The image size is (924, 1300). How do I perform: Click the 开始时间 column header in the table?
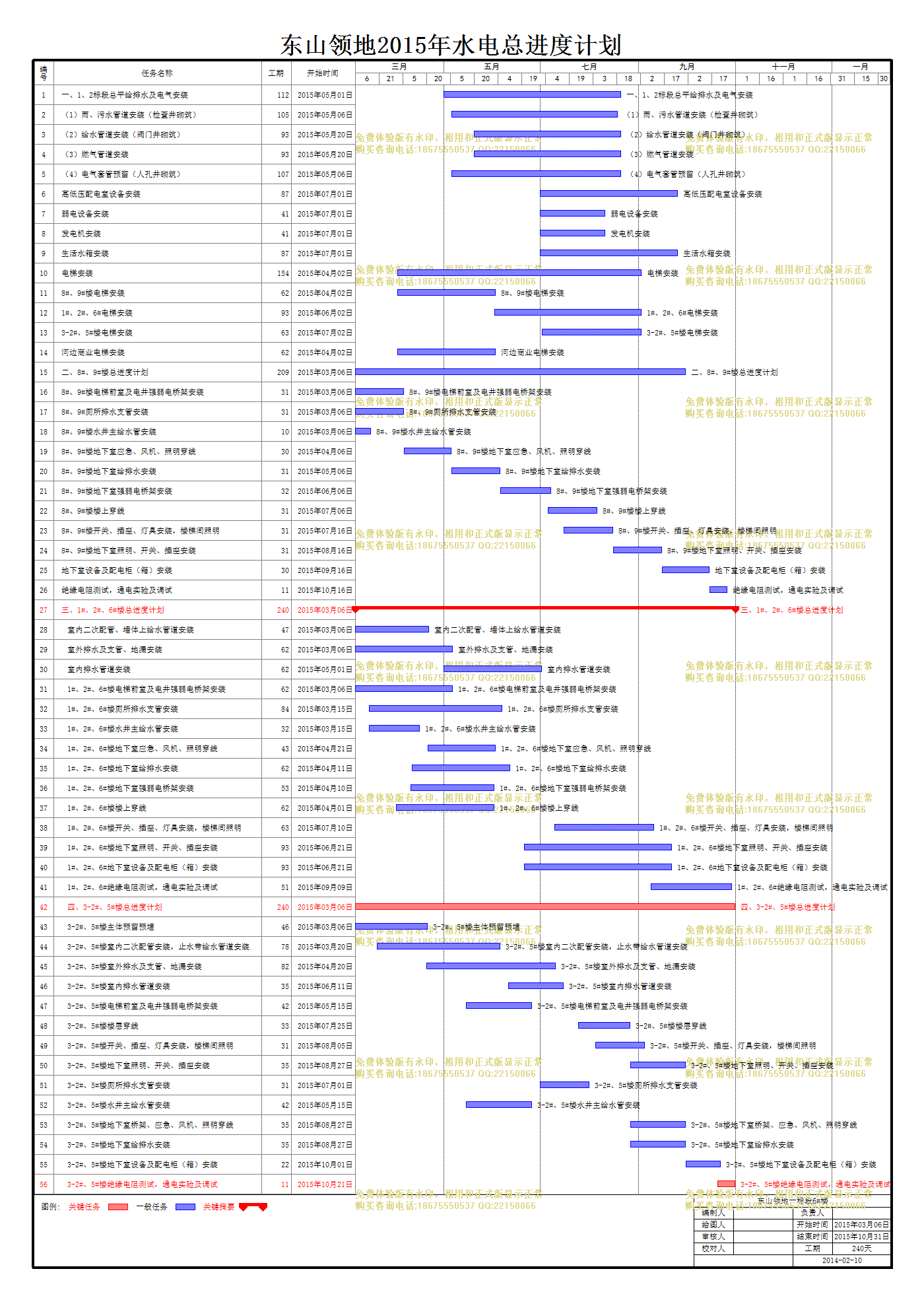click(x=323, y=73)
